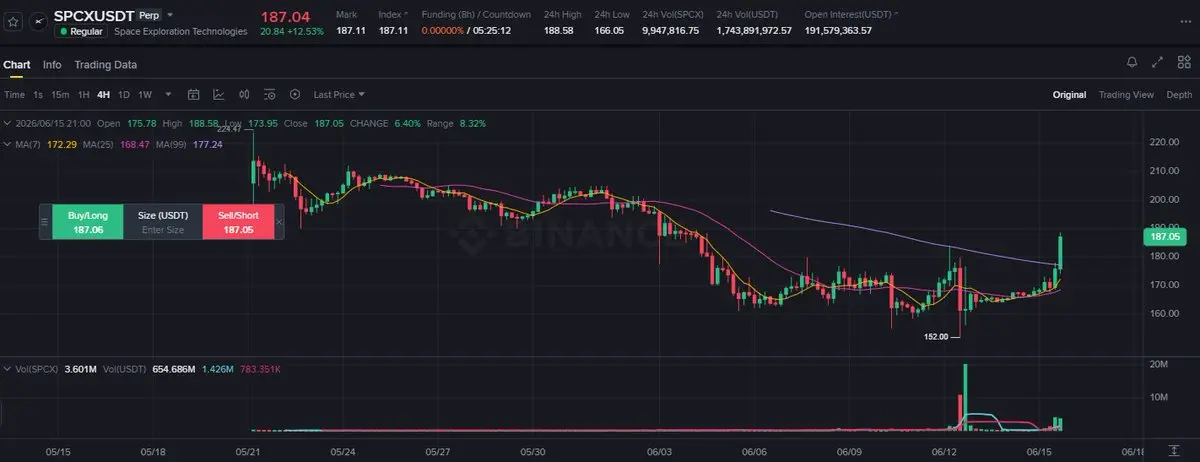Click the 24h High value 188.58
Image resolution: width=1200 pixels, height=462 pixels.
pos(558,31)
